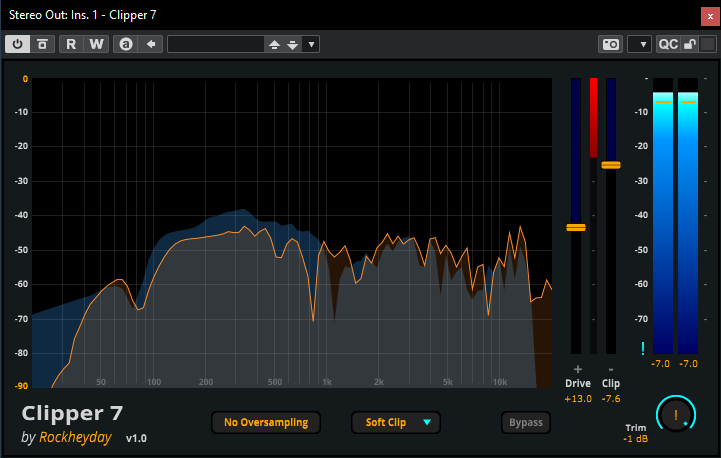721x458 pixels.
Task: Click the 10k frequency label on spectrum
Action: click(500, 382)
